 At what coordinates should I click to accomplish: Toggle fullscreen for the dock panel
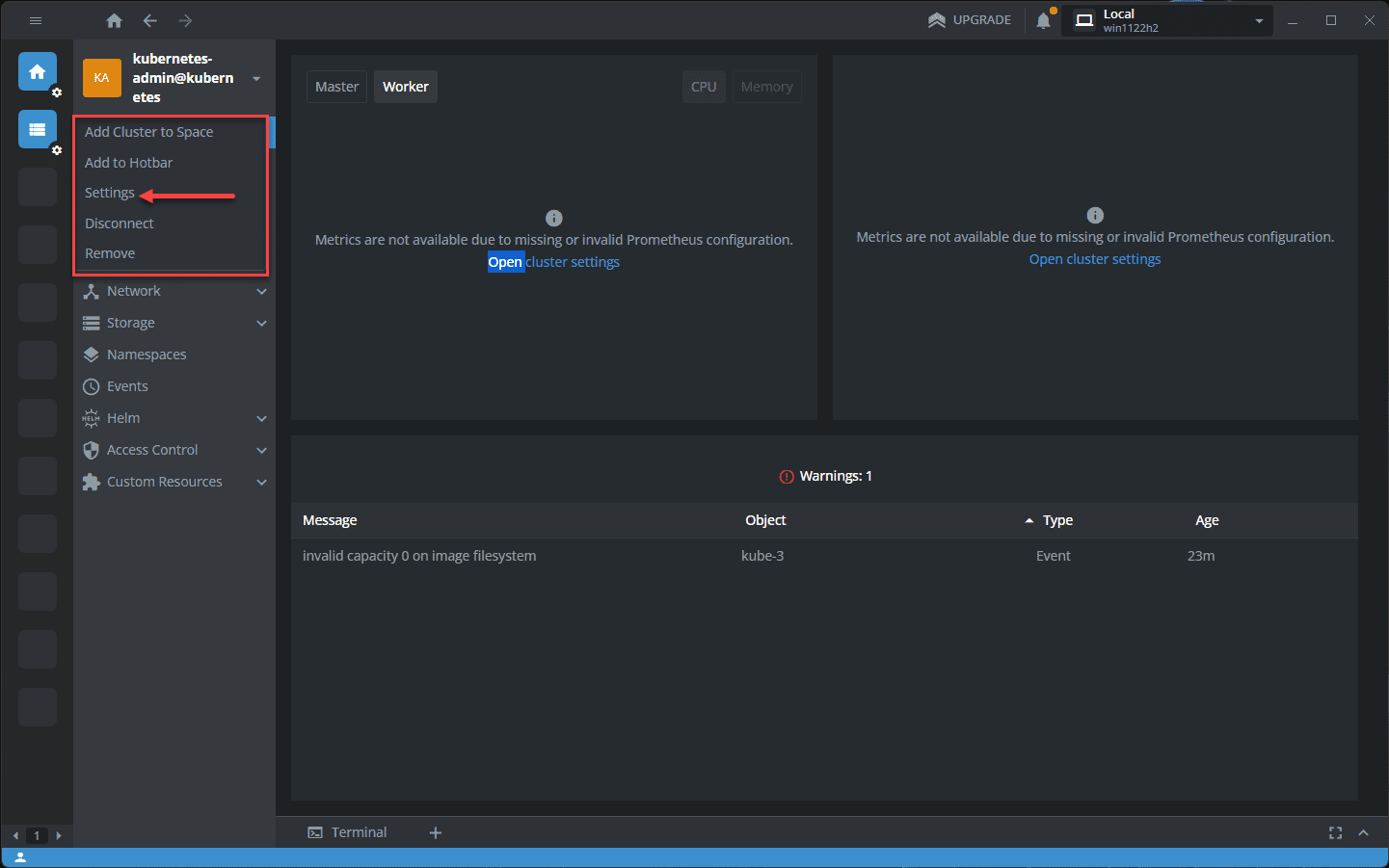[x=1335, y=832]
